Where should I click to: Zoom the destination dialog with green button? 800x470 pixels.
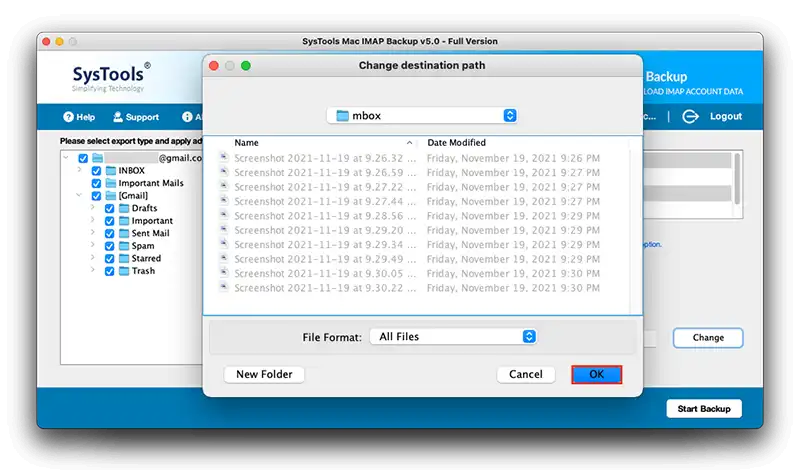246,66
